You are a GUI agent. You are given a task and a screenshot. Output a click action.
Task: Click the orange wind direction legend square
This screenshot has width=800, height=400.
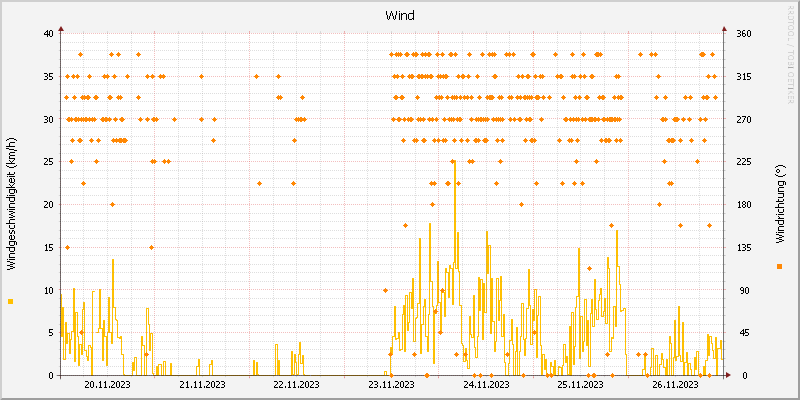pos(779,266)
